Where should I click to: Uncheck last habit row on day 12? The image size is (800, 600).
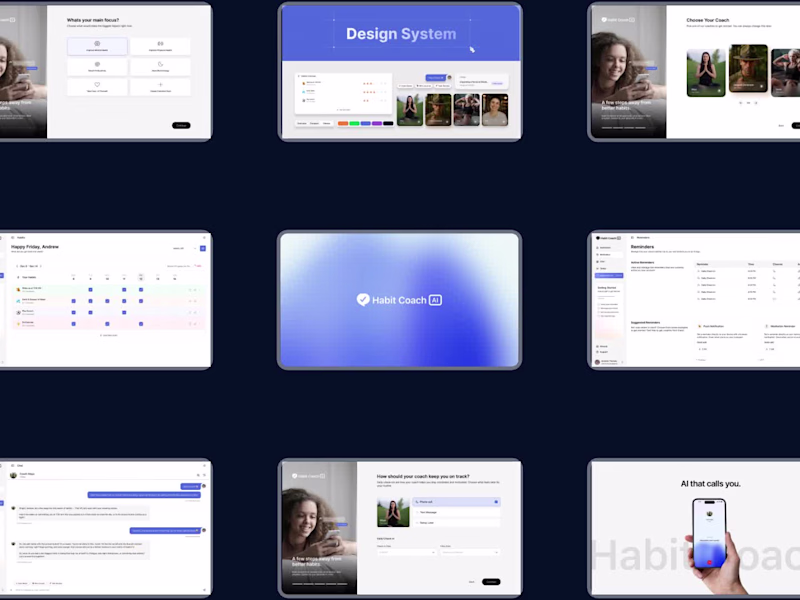(141, 323)
